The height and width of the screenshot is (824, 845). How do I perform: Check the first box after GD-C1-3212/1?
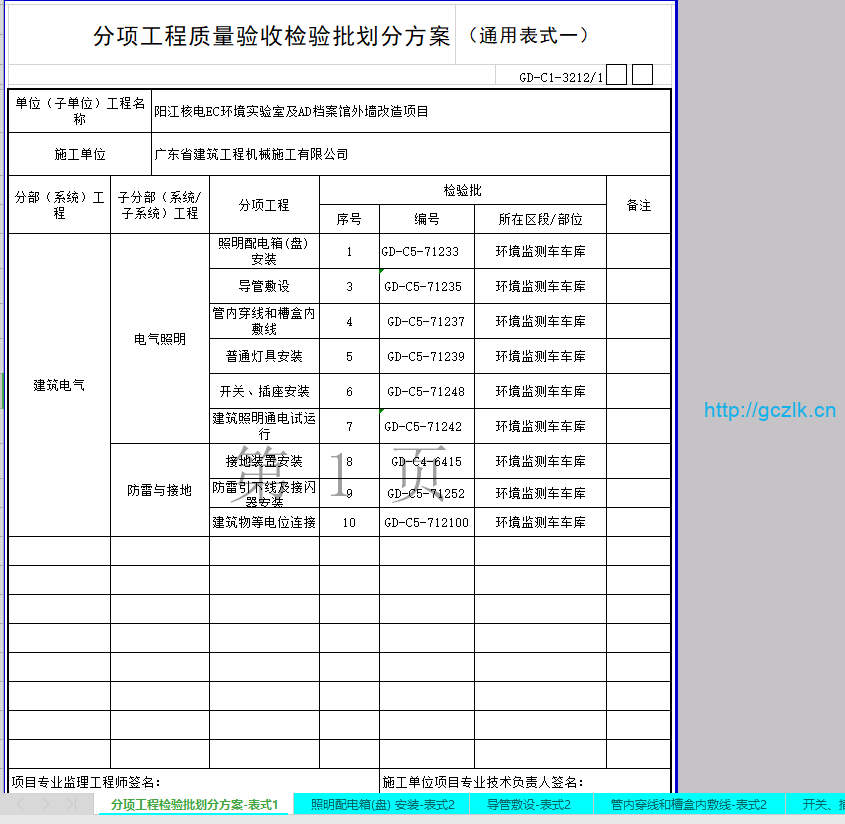[x=617, y=75]
